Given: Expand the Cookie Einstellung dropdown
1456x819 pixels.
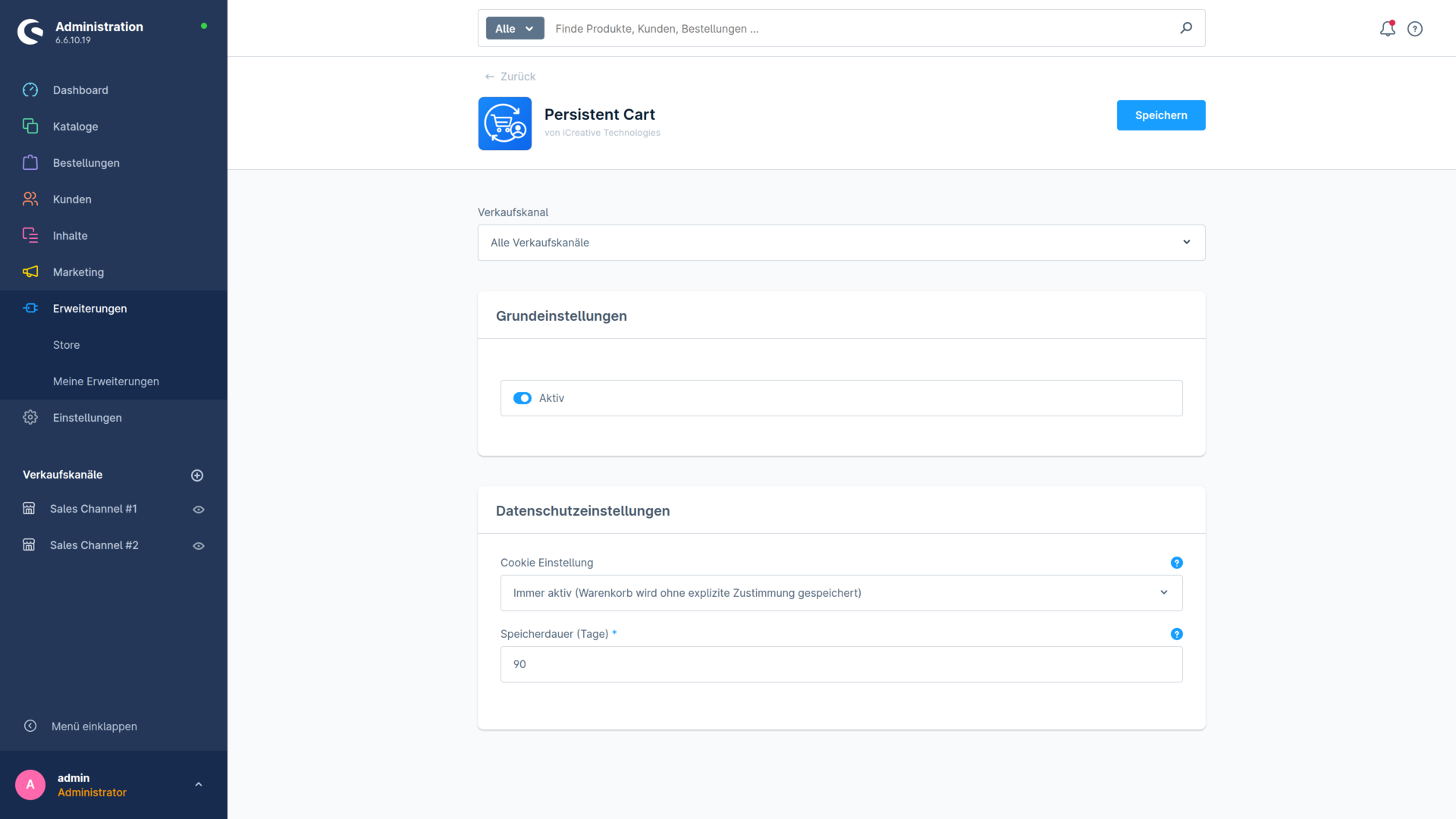Looking at the screenshot, I should [842, 593].
